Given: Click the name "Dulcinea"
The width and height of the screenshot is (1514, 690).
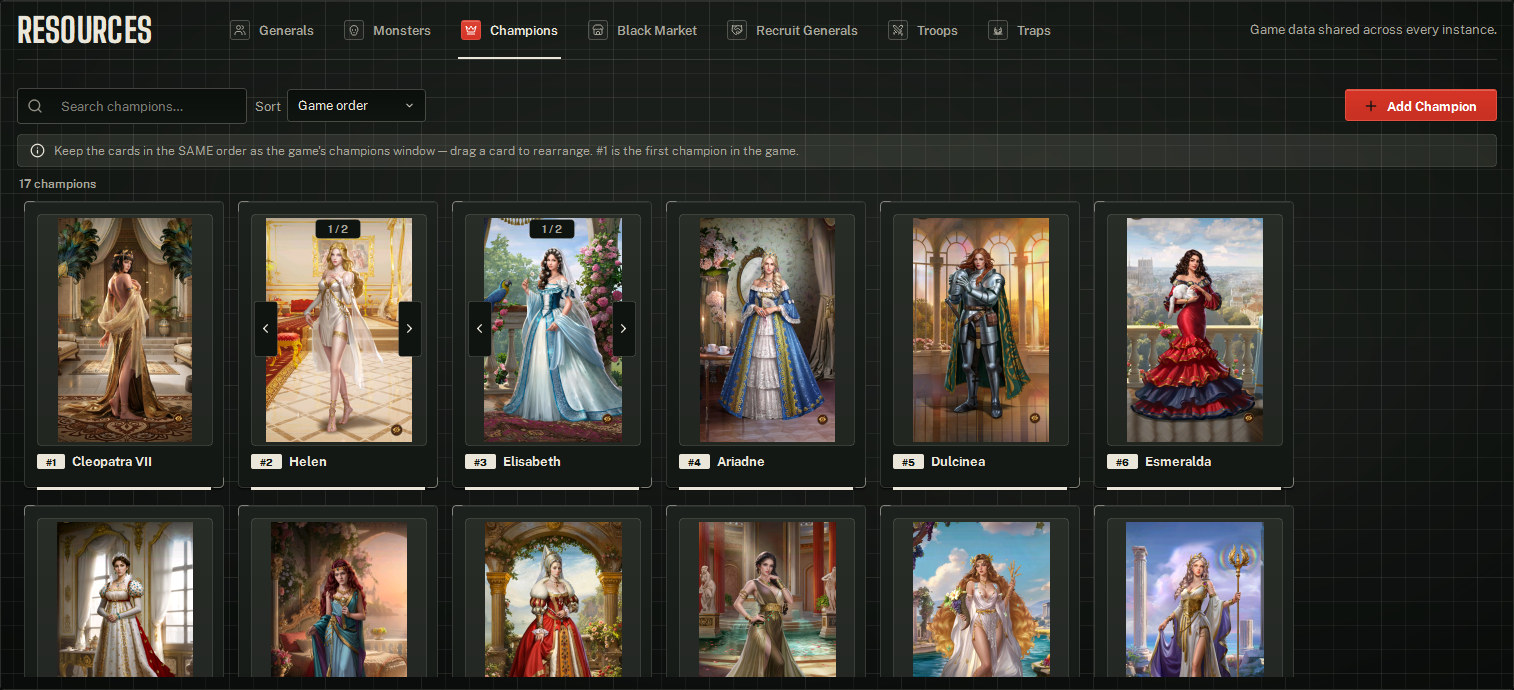Looking at the screenshot, I should [958, 462].
